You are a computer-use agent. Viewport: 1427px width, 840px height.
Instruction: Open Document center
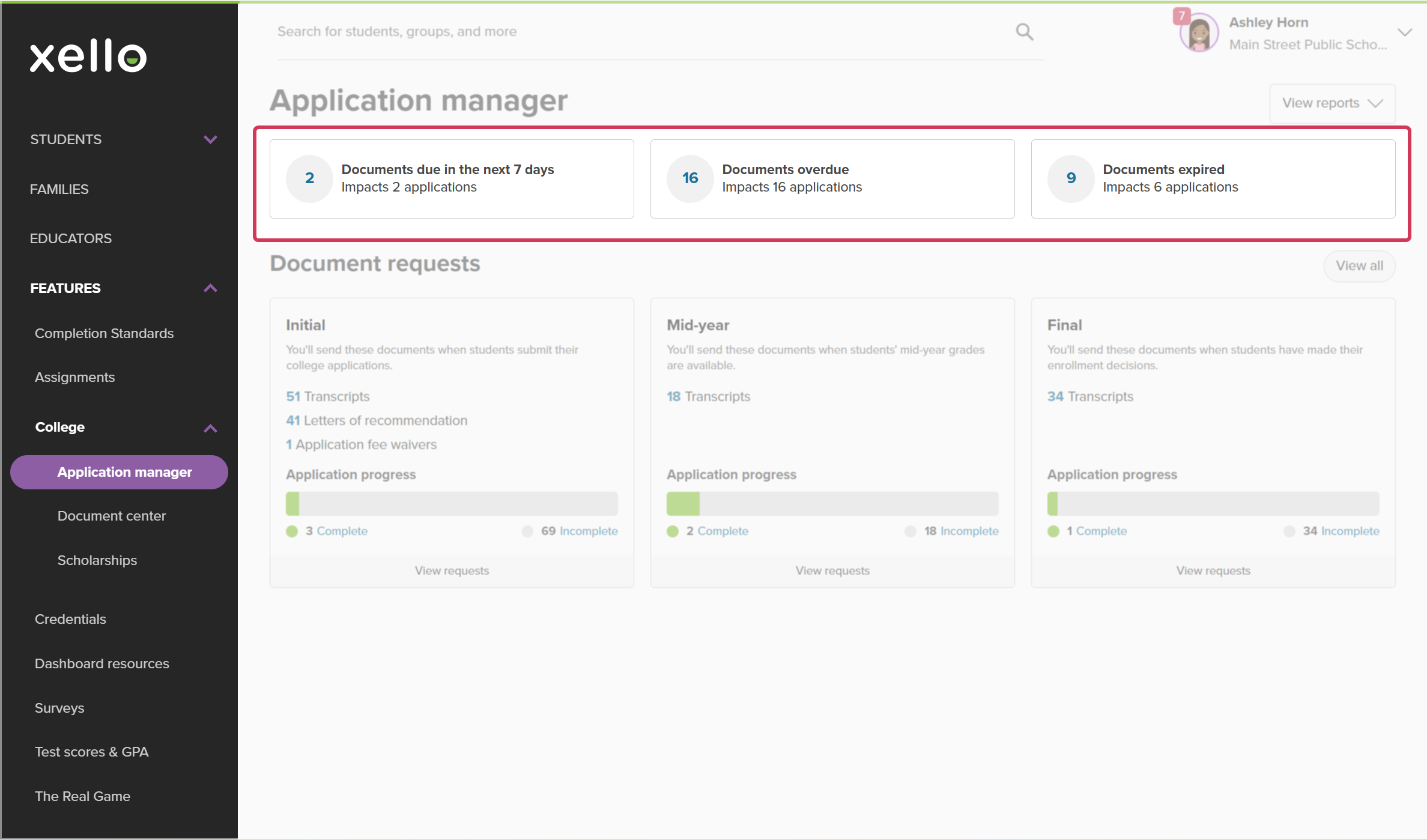[111, 516]
